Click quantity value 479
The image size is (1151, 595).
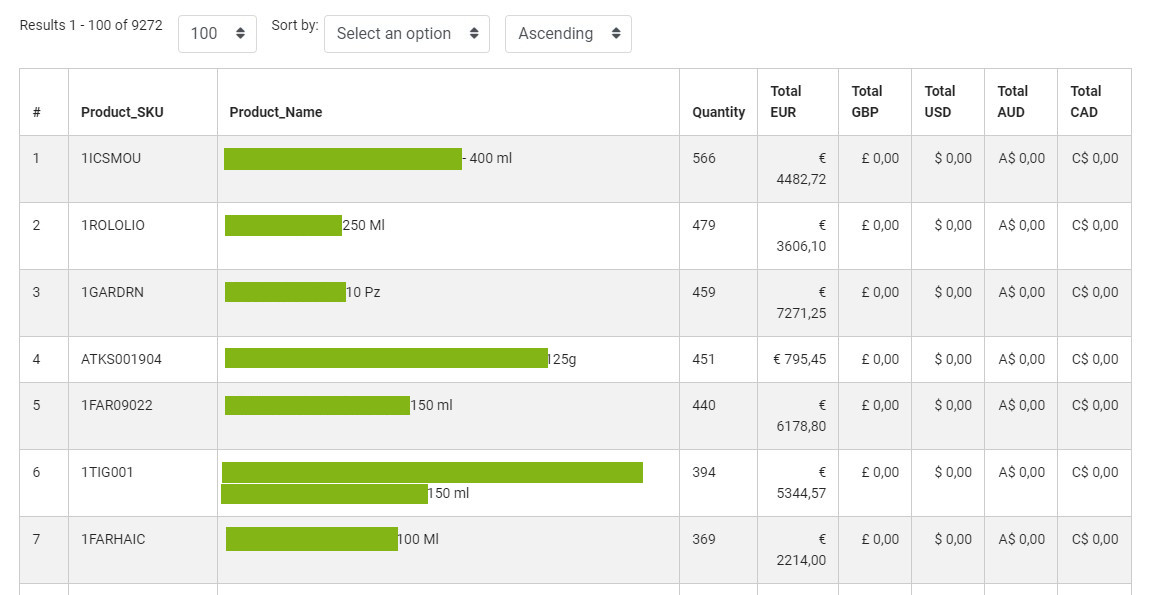tap(704, 225)
